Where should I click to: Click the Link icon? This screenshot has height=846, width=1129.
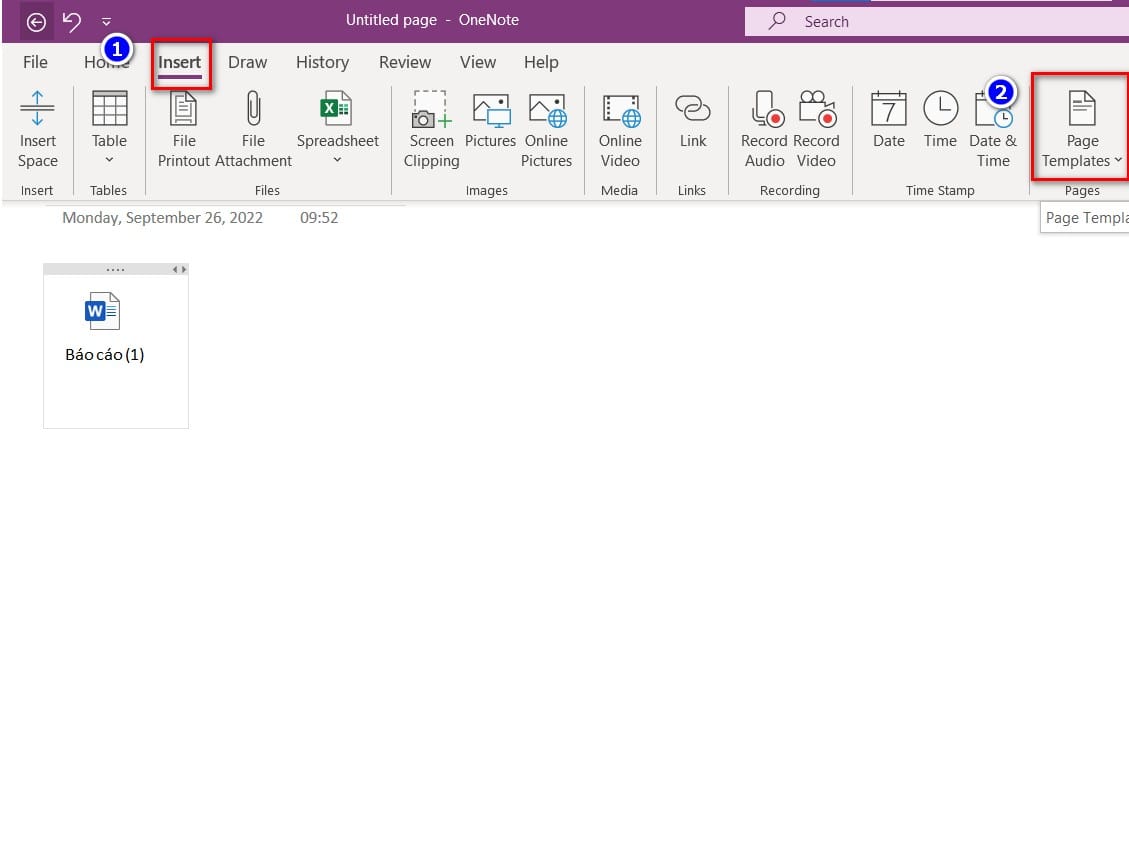click(692, 110)
